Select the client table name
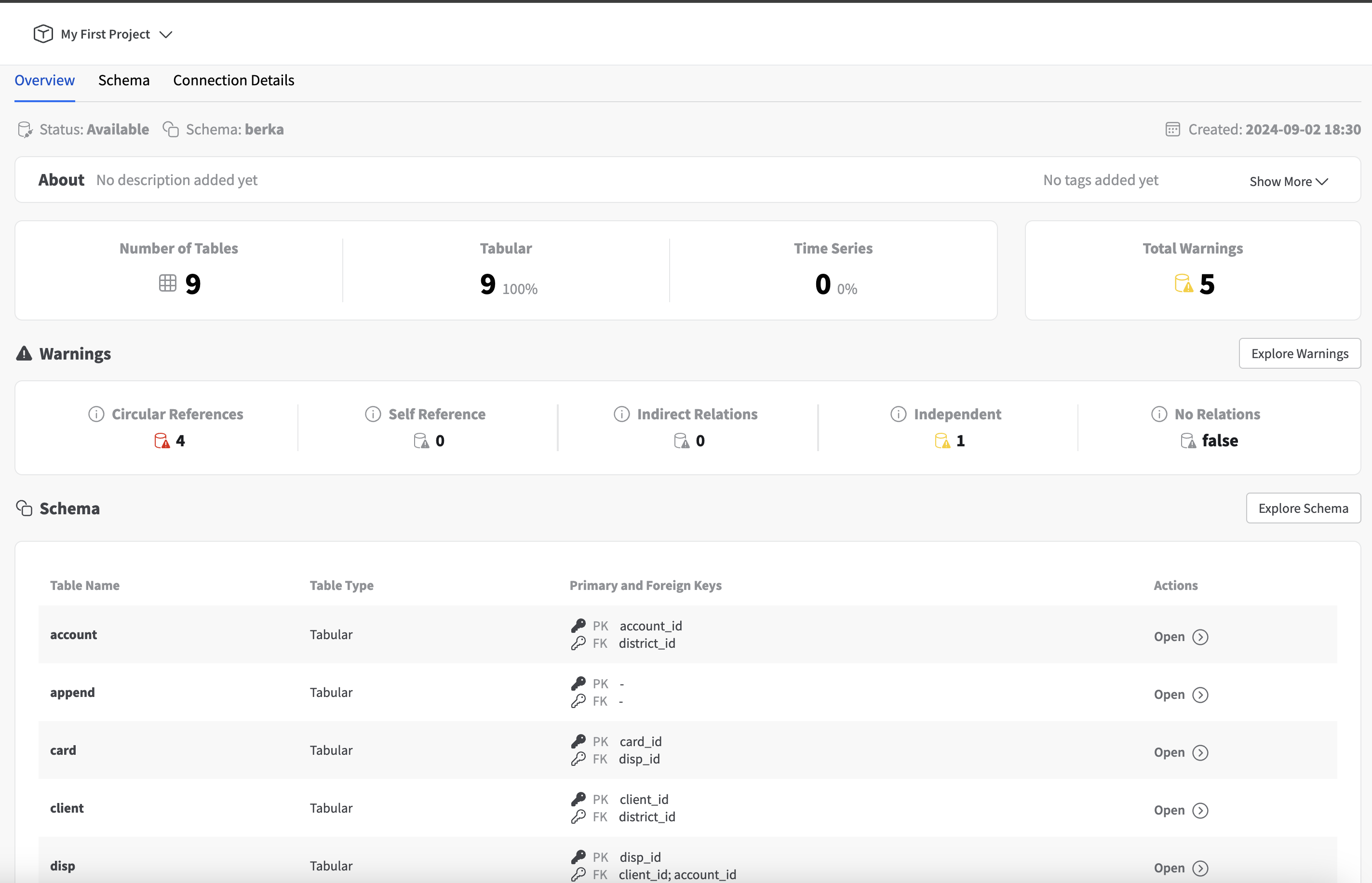Viewport: 1372px width, 883px height. pyautogui.click(x=67, y=808)
